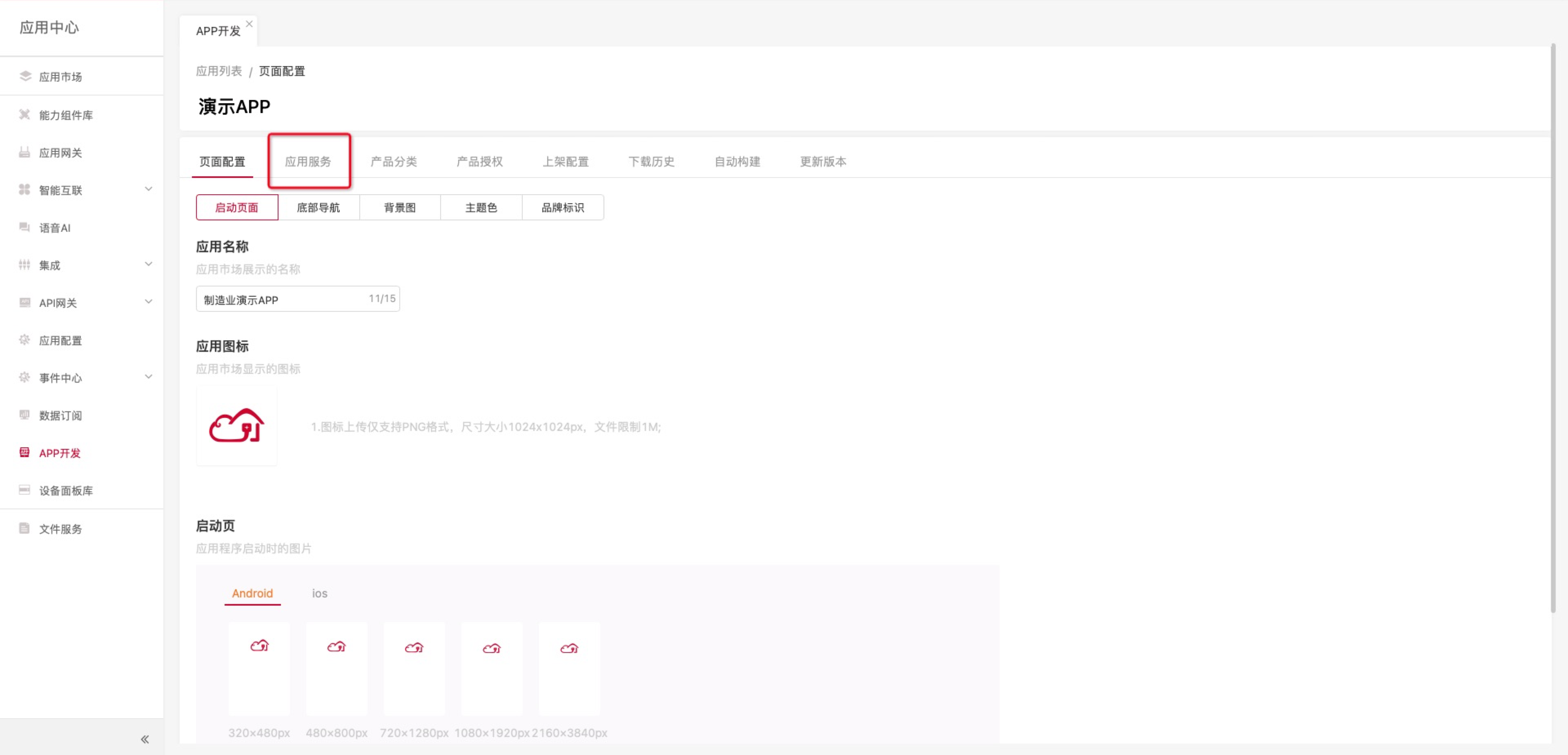This screenshot has width=1568, height=755.
Task: Click the 应用网关 sidebar icon
Action: (x=24, y=152)
